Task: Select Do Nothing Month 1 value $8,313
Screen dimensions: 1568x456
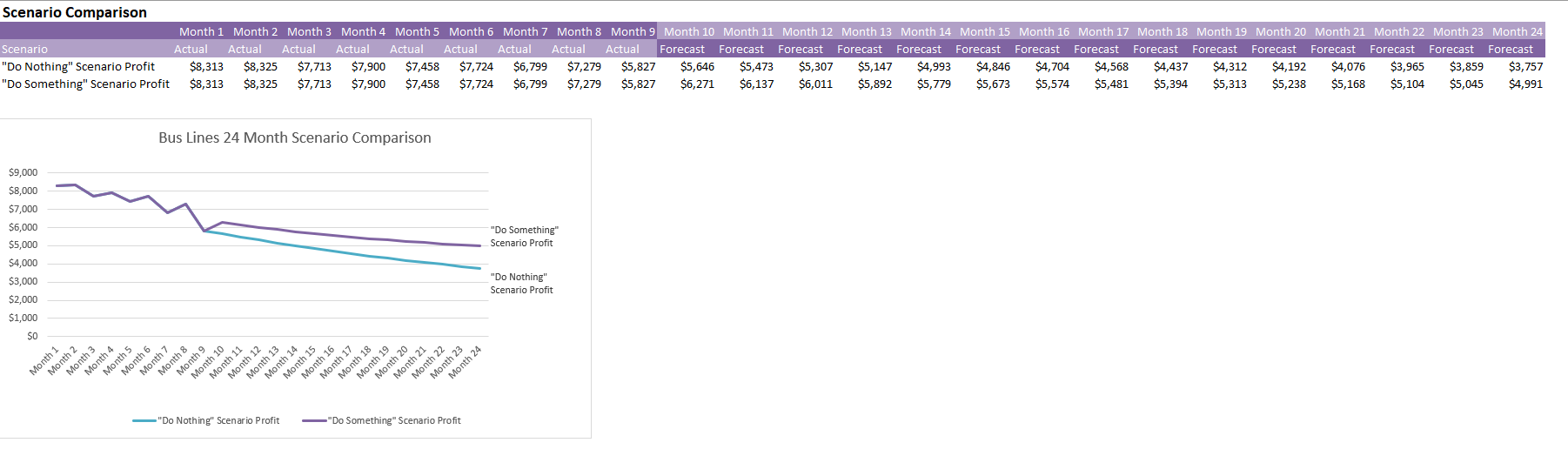Action: (206, 67)
